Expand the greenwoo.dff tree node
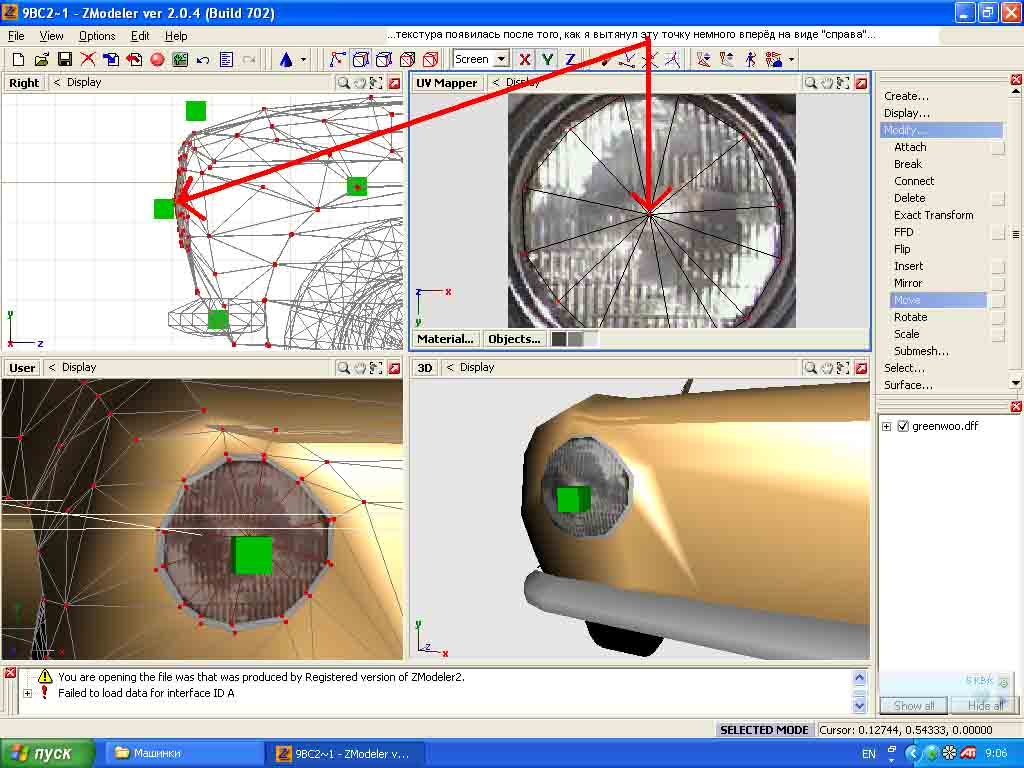 click(x=887, y=427)
